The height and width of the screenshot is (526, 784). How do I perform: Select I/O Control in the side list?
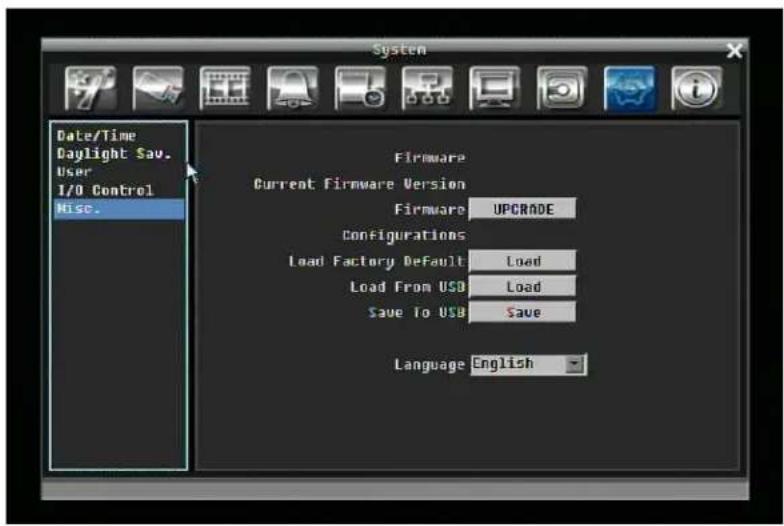click(105, 190)
